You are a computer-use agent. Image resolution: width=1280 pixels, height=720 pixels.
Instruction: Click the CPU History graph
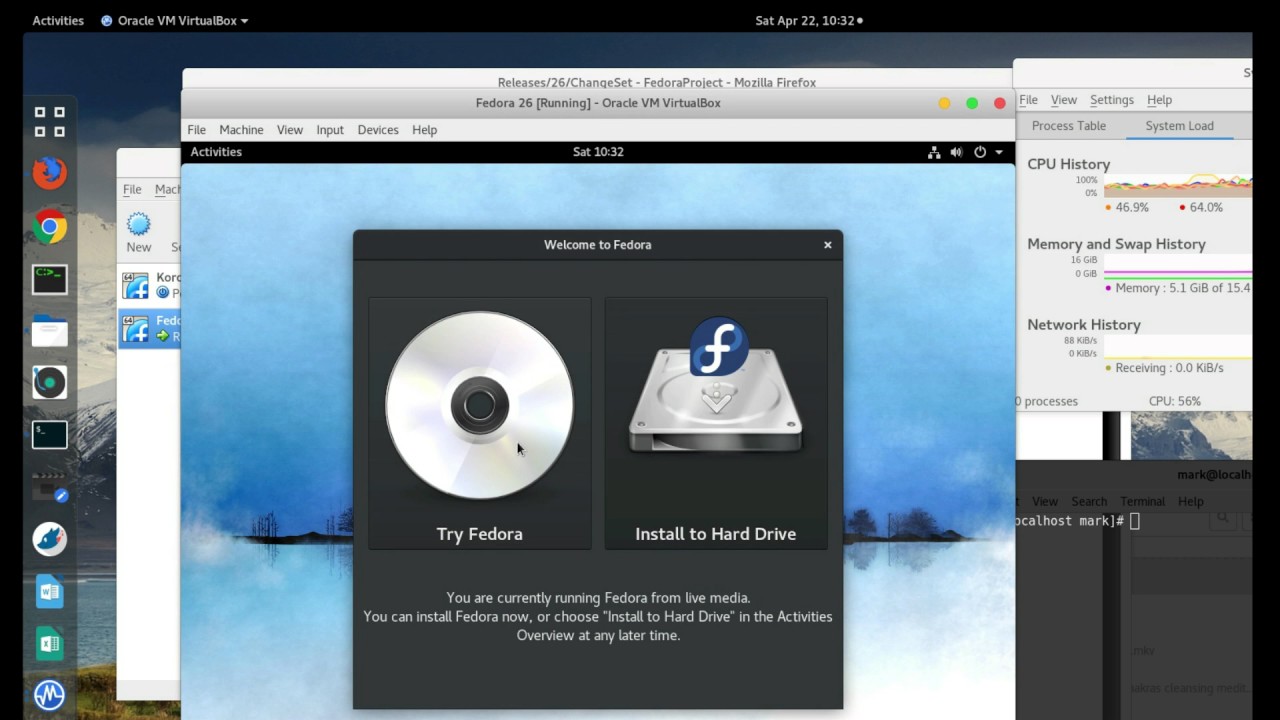tap(1177, 186)
